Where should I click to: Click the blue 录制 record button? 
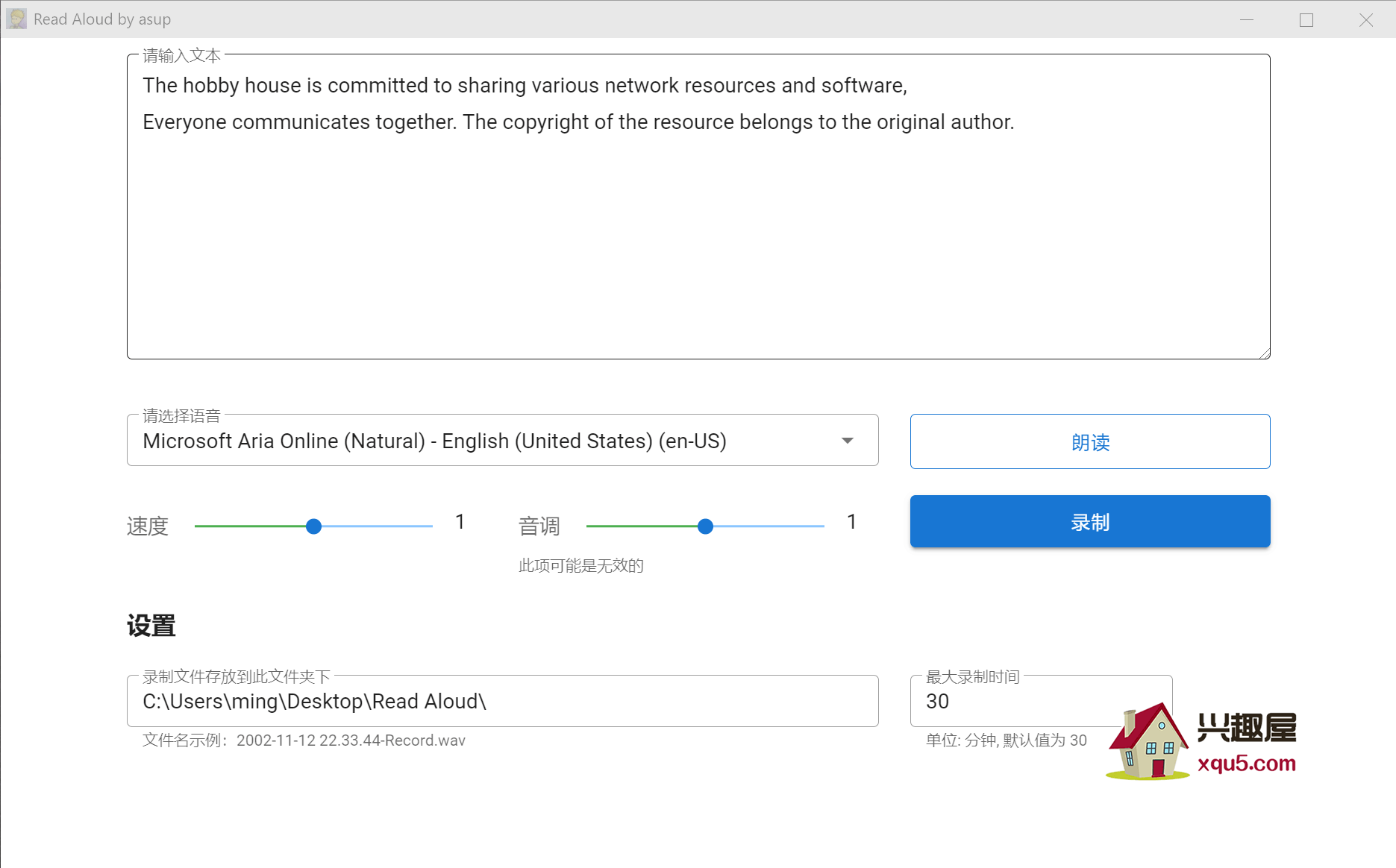[x=1090, y=521]
